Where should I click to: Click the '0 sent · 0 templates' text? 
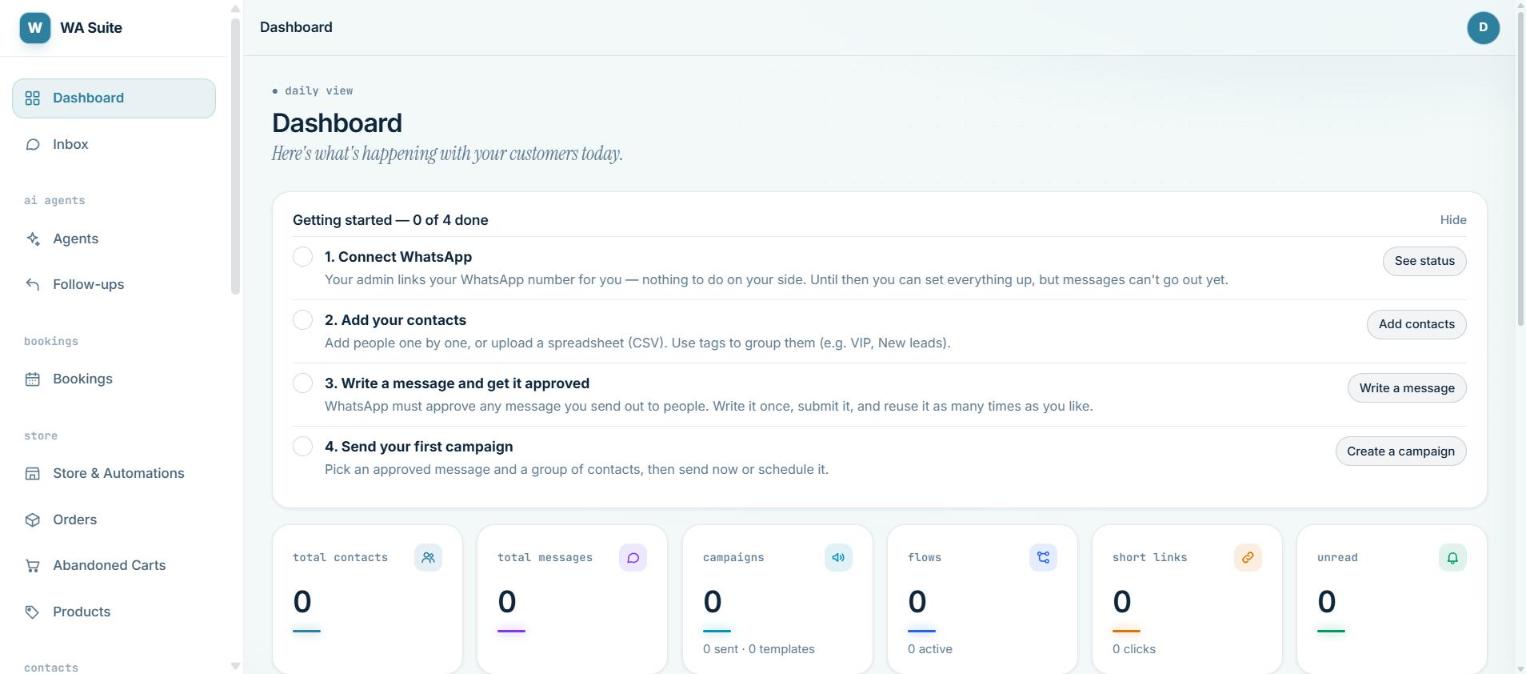758,649
